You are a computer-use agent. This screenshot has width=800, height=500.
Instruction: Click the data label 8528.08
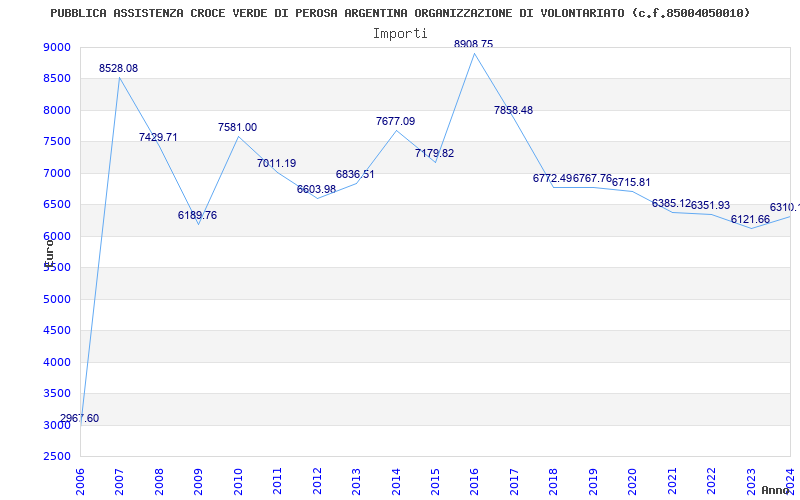[118, 68]
